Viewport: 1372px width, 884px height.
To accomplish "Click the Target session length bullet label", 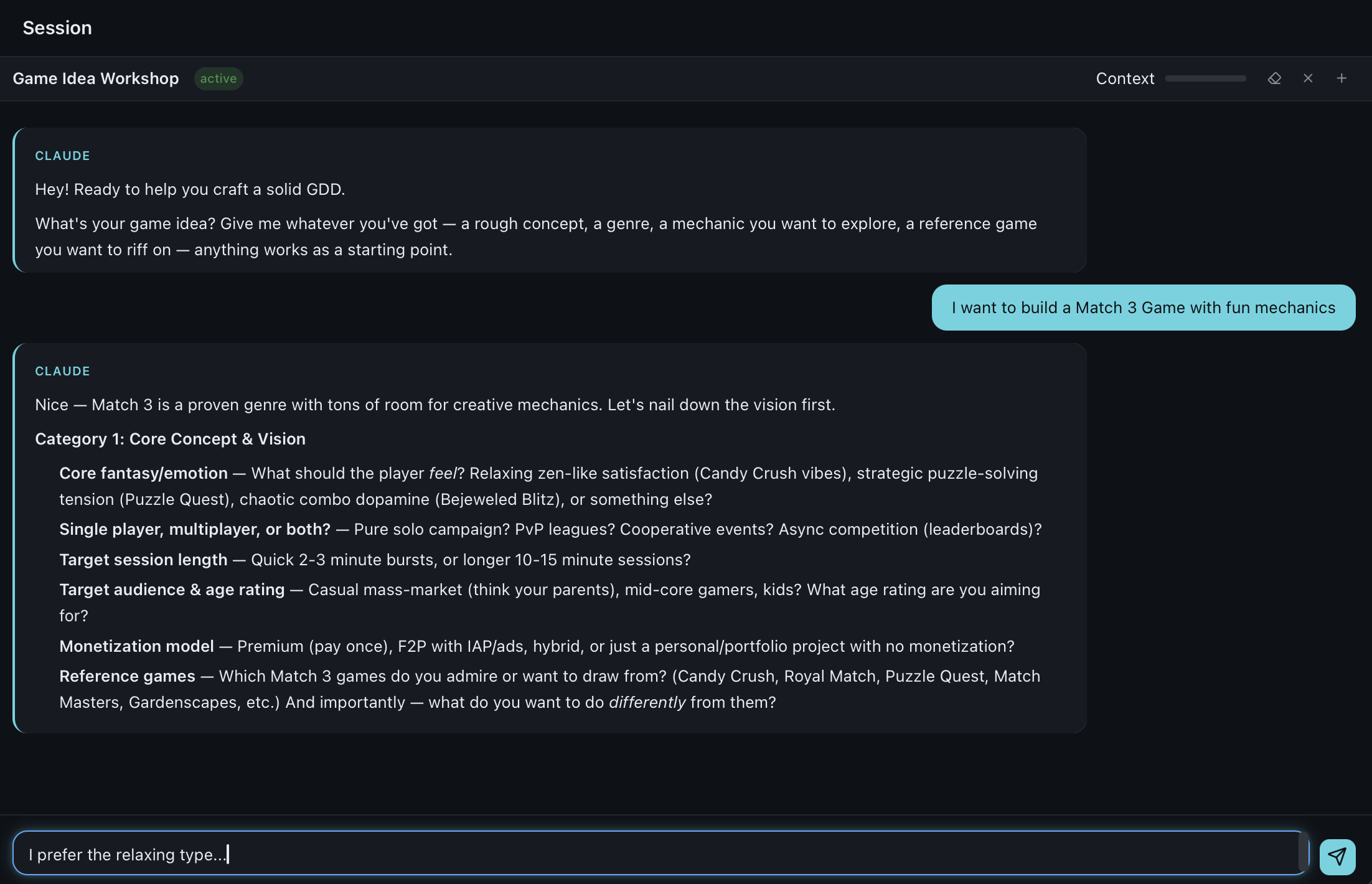I will [x=143, y=560].
